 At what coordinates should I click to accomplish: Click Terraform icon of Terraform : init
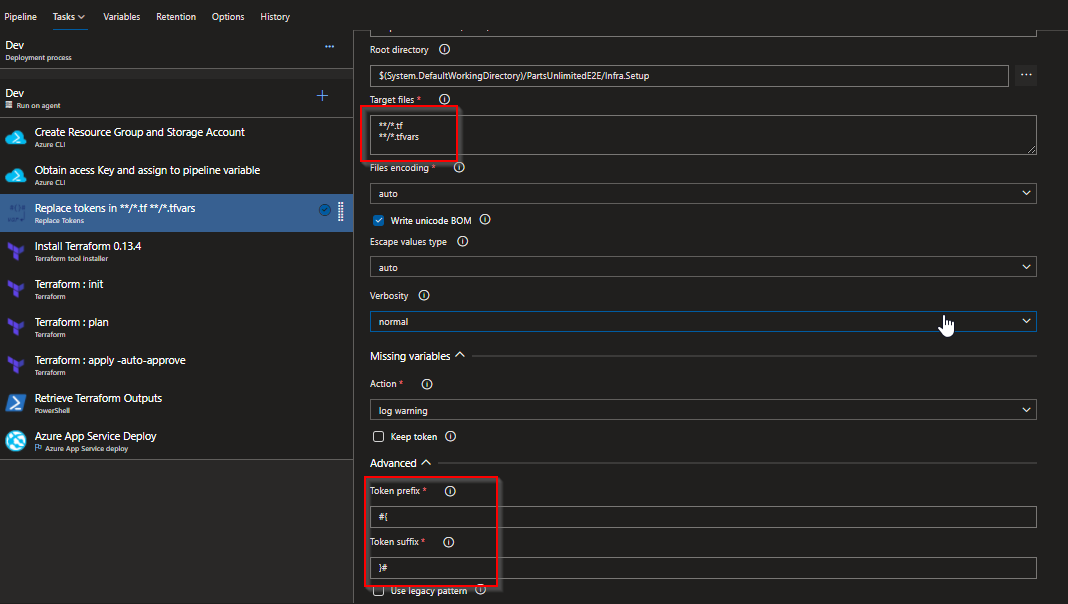(16, 289)
